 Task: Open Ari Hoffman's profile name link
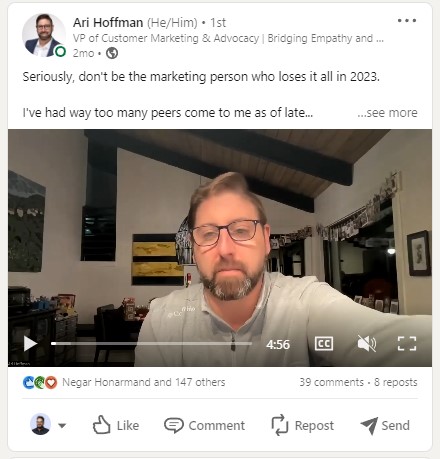(x=108, y=23)
